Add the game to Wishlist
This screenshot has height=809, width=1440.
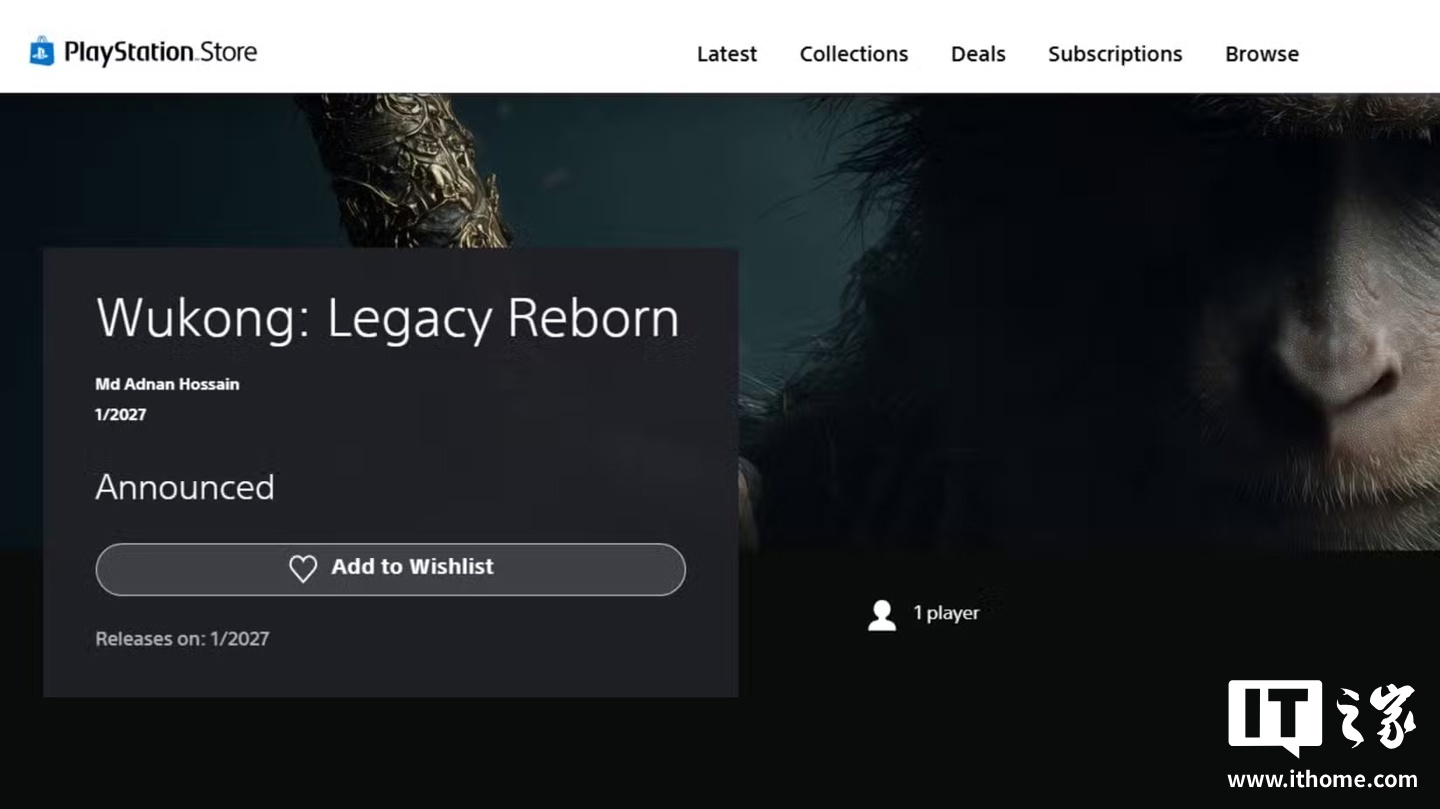391,569
